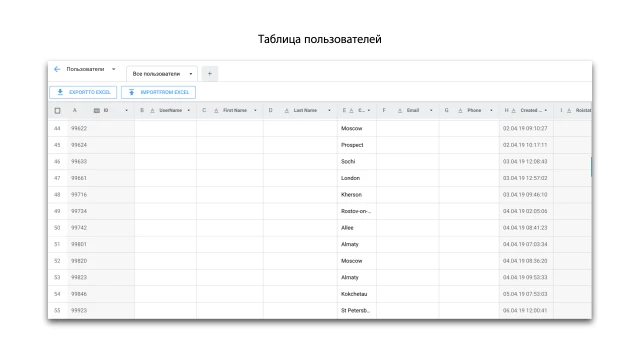Go back using the blue arrow
This screenshot has height=360, width=640.
57,69
